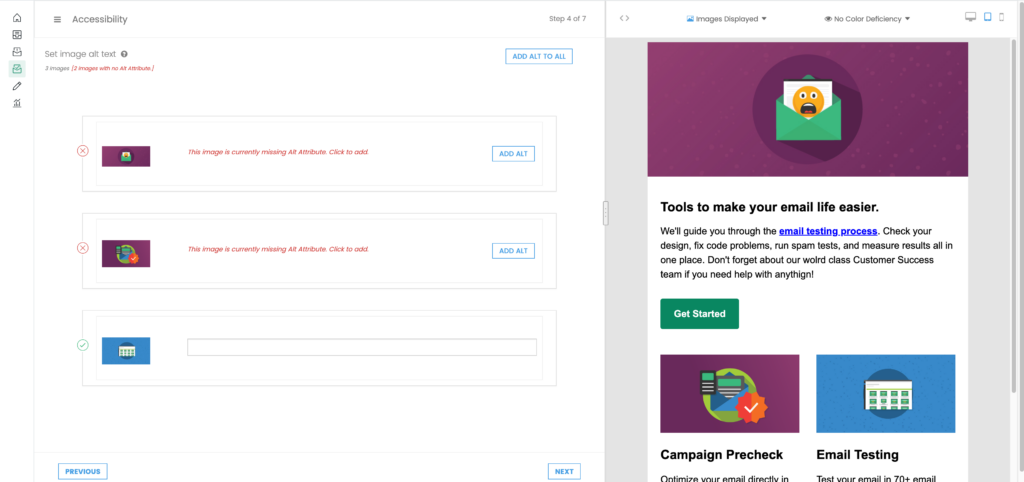Return to the Previous step
The width and height of the screenshot is (1024, 482).
(83, 471)
